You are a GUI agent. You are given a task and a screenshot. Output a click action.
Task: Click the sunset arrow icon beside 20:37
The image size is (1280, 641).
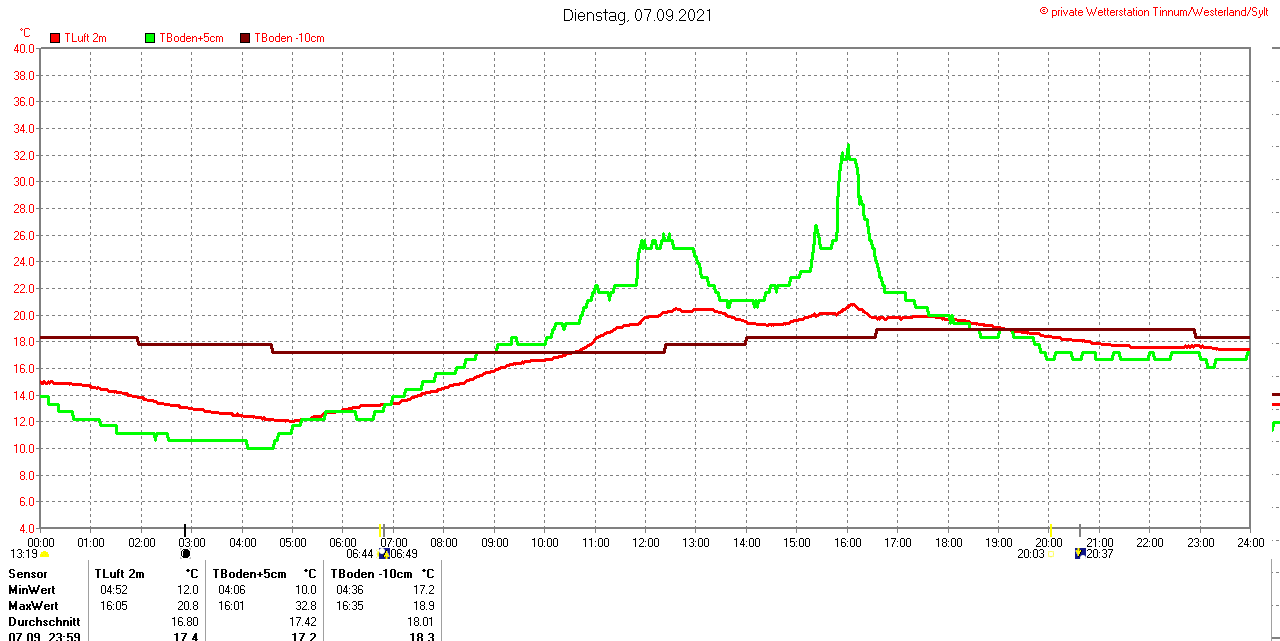click(1079, 553)
